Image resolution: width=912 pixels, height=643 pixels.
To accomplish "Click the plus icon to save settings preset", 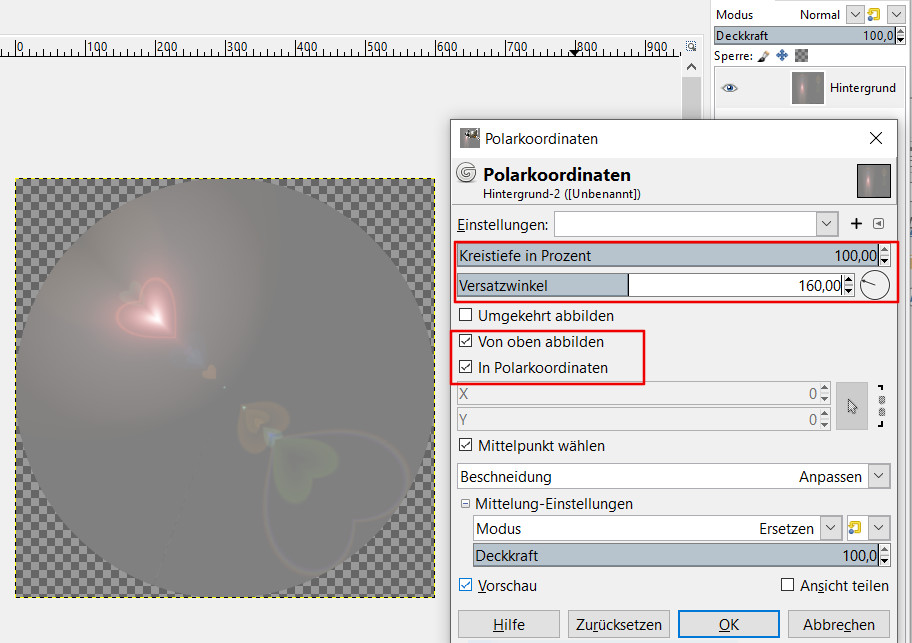I will pos(856,224).
